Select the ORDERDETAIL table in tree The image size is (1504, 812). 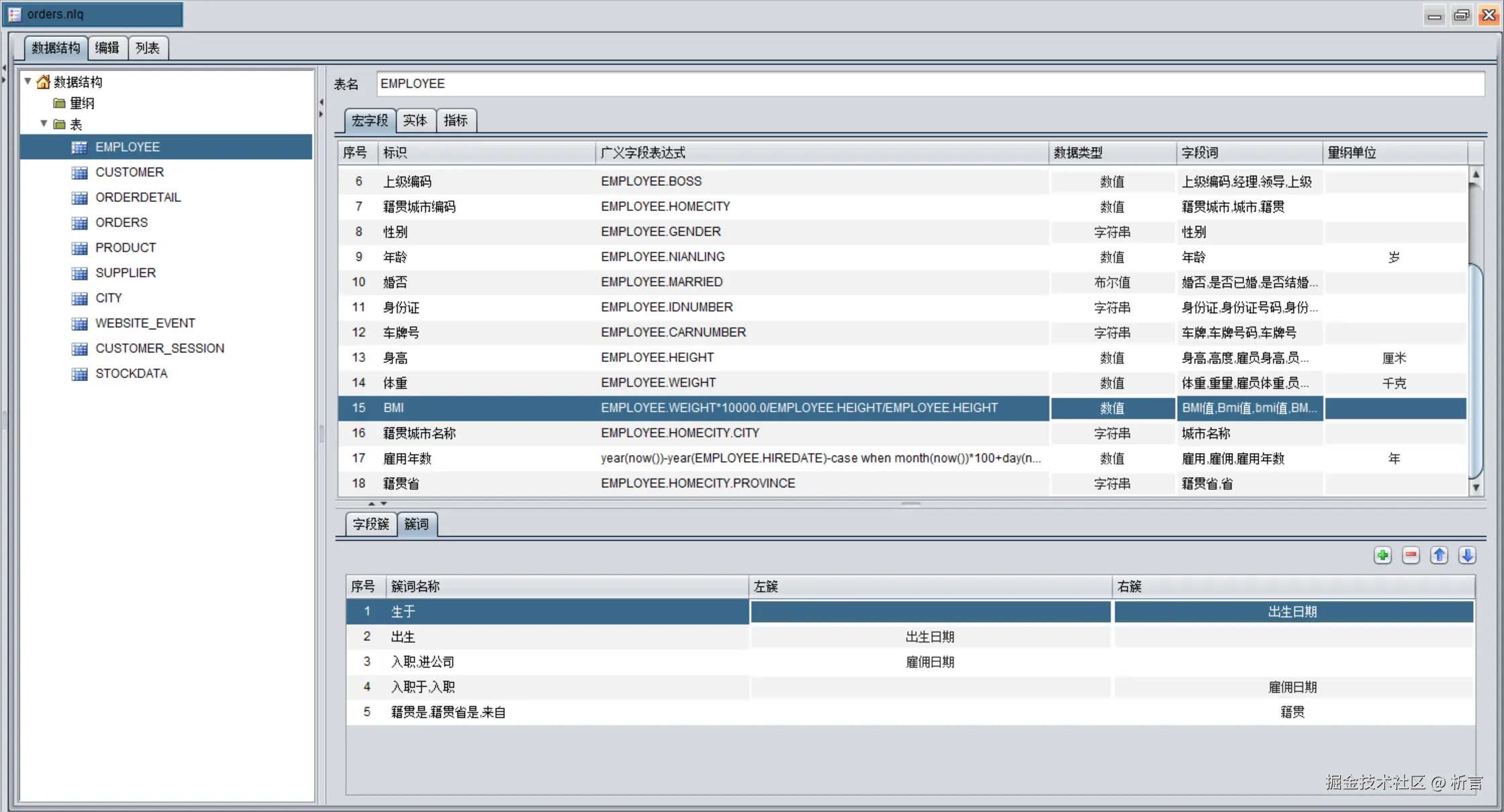(138, 197)
